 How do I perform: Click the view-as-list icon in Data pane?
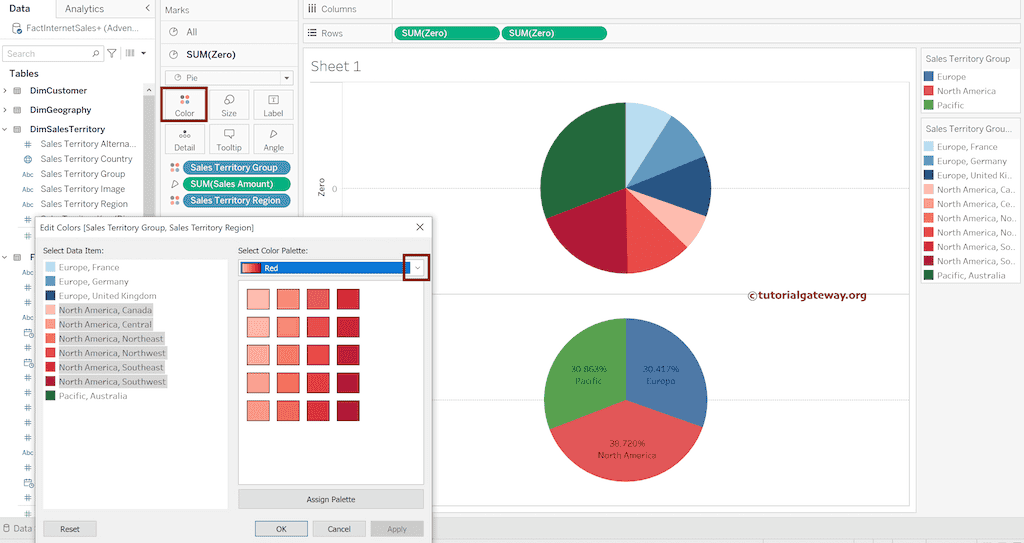[x=130, y=53]
